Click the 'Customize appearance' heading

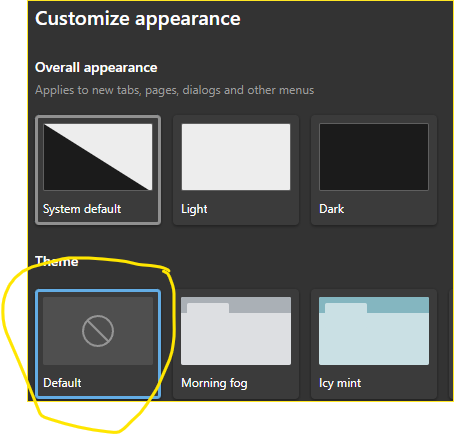138,19
